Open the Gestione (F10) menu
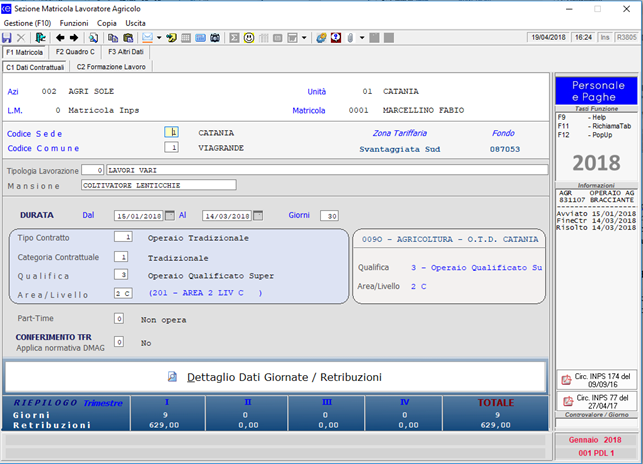The image size is (643, 464). (x=27, y=21)
